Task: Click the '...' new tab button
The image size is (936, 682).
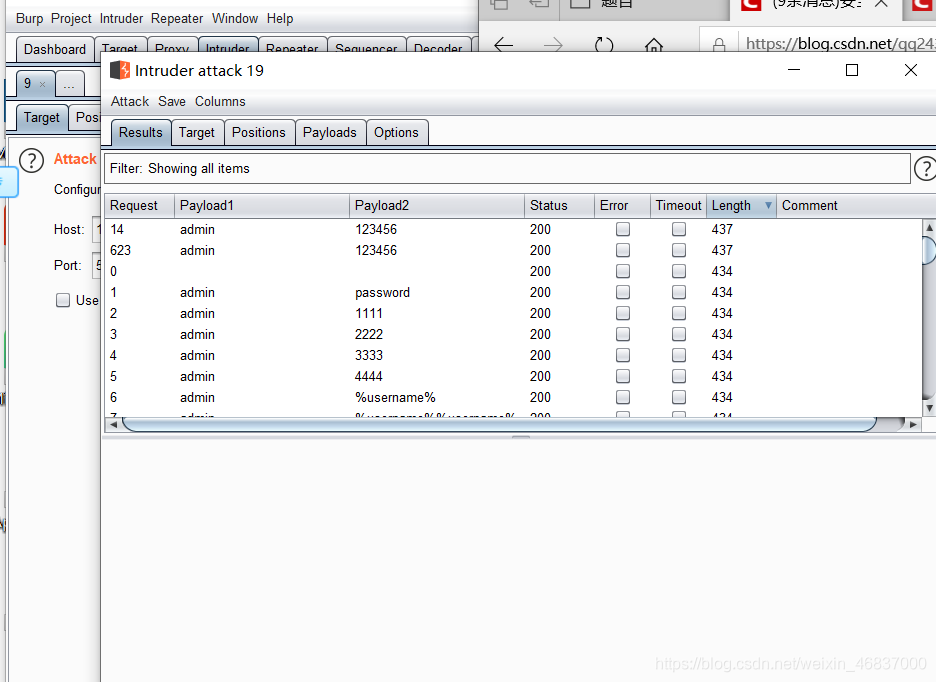Action: pyautogui.click(x=69, y=84)
